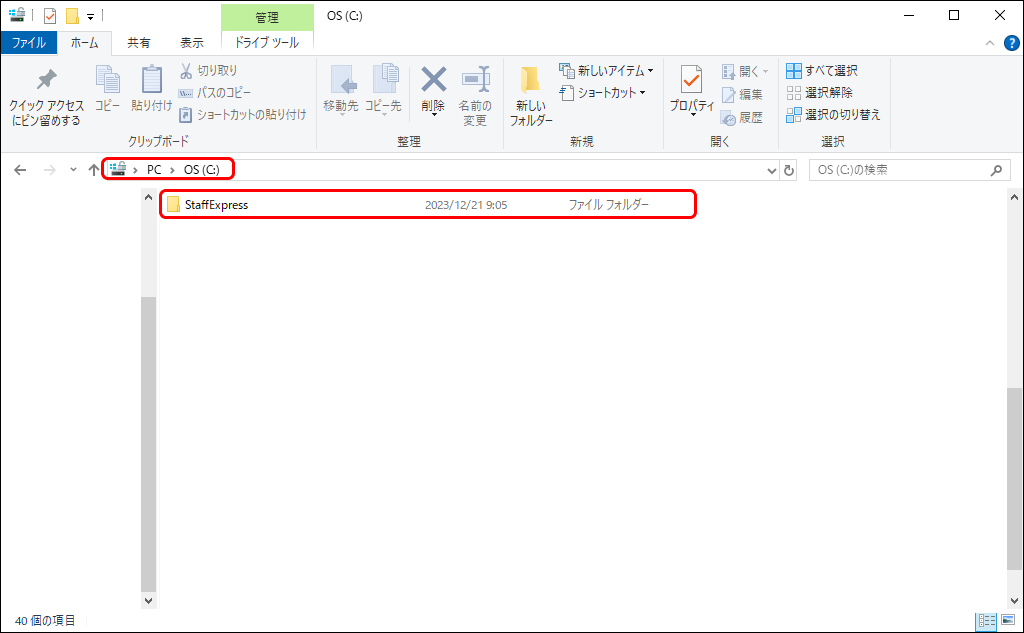Open the コピー先 (Copy to) command
Image resolution: width=1024 pixels, height=633 pixels.
pos(383,90)
